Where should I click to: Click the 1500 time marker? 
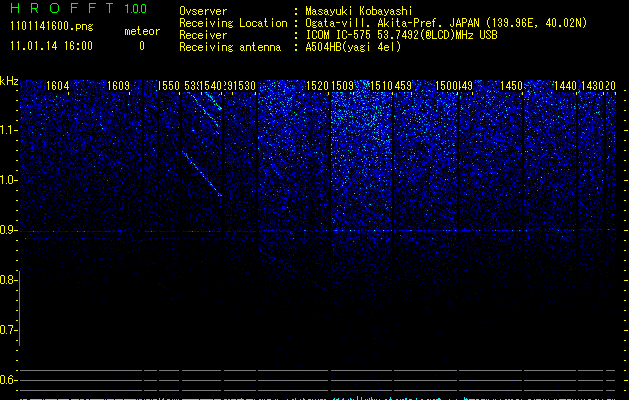tap(446, 86)
